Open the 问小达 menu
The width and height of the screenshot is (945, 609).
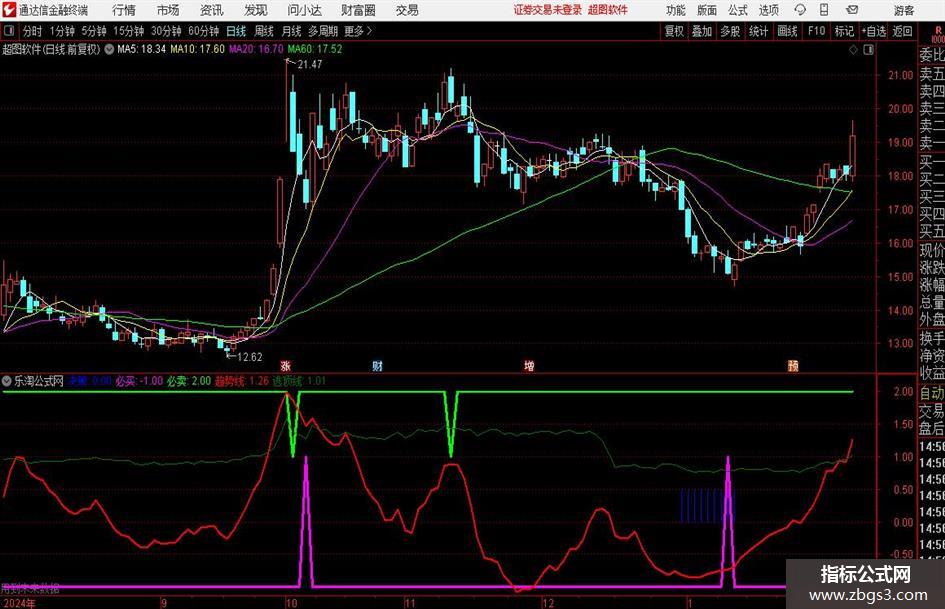[x=304, y=10]
